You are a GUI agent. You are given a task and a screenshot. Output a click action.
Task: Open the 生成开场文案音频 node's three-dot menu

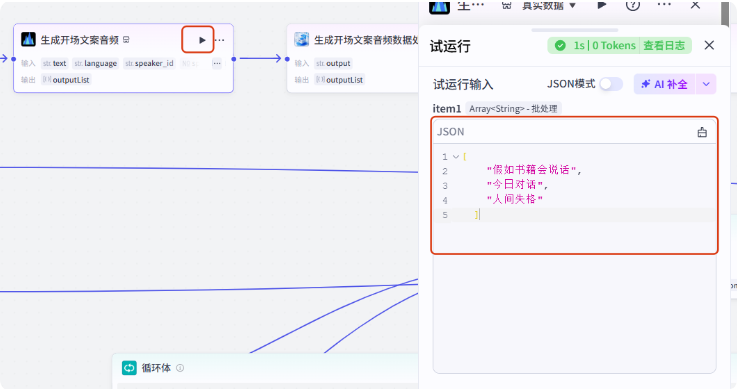point(220,40)
